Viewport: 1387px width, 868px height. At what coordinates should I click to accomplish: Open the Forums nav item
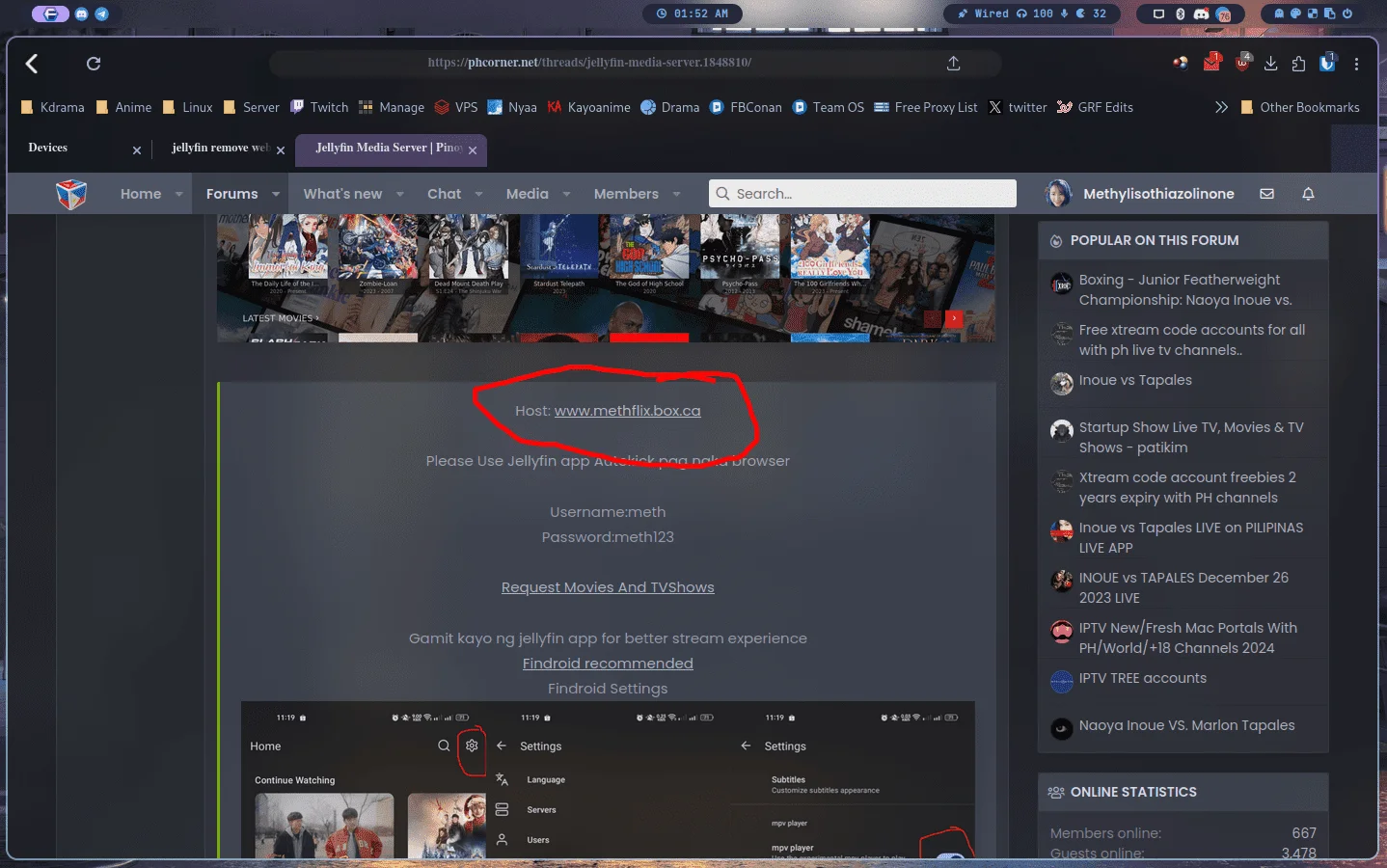pyautogui.click(x=232, y=194)
